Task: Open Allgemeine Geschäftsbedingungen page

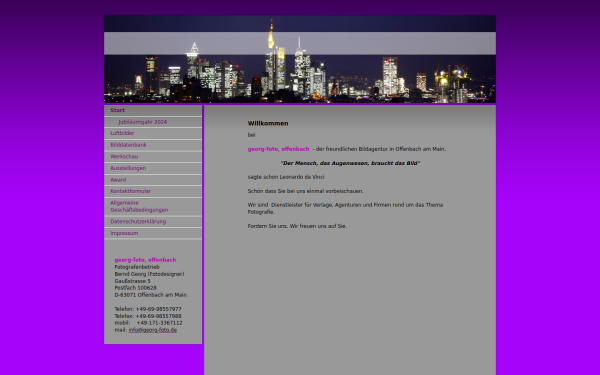Action: (153, 207)
